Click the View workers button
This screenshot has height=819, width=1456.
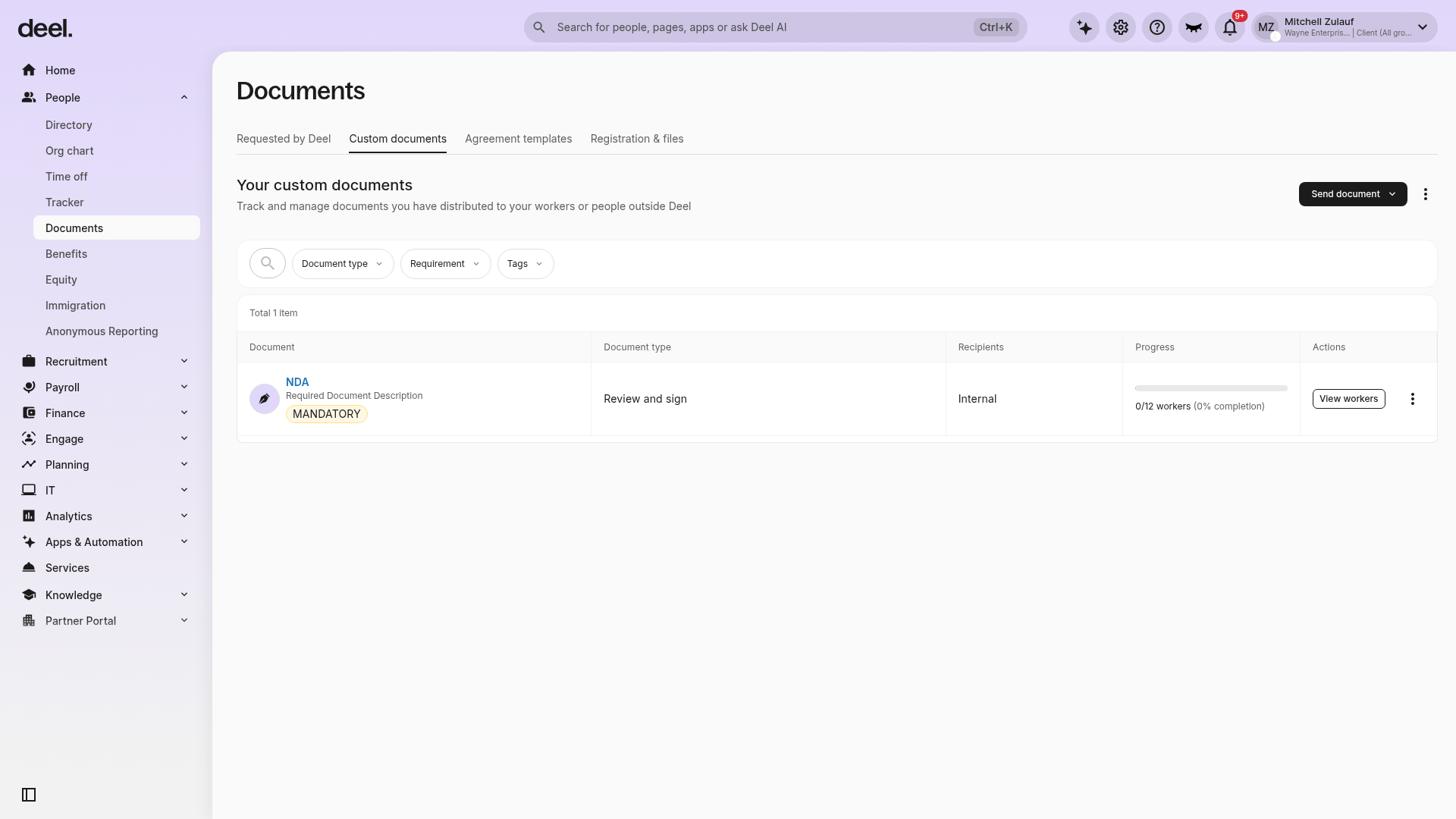pos(1348,399)
